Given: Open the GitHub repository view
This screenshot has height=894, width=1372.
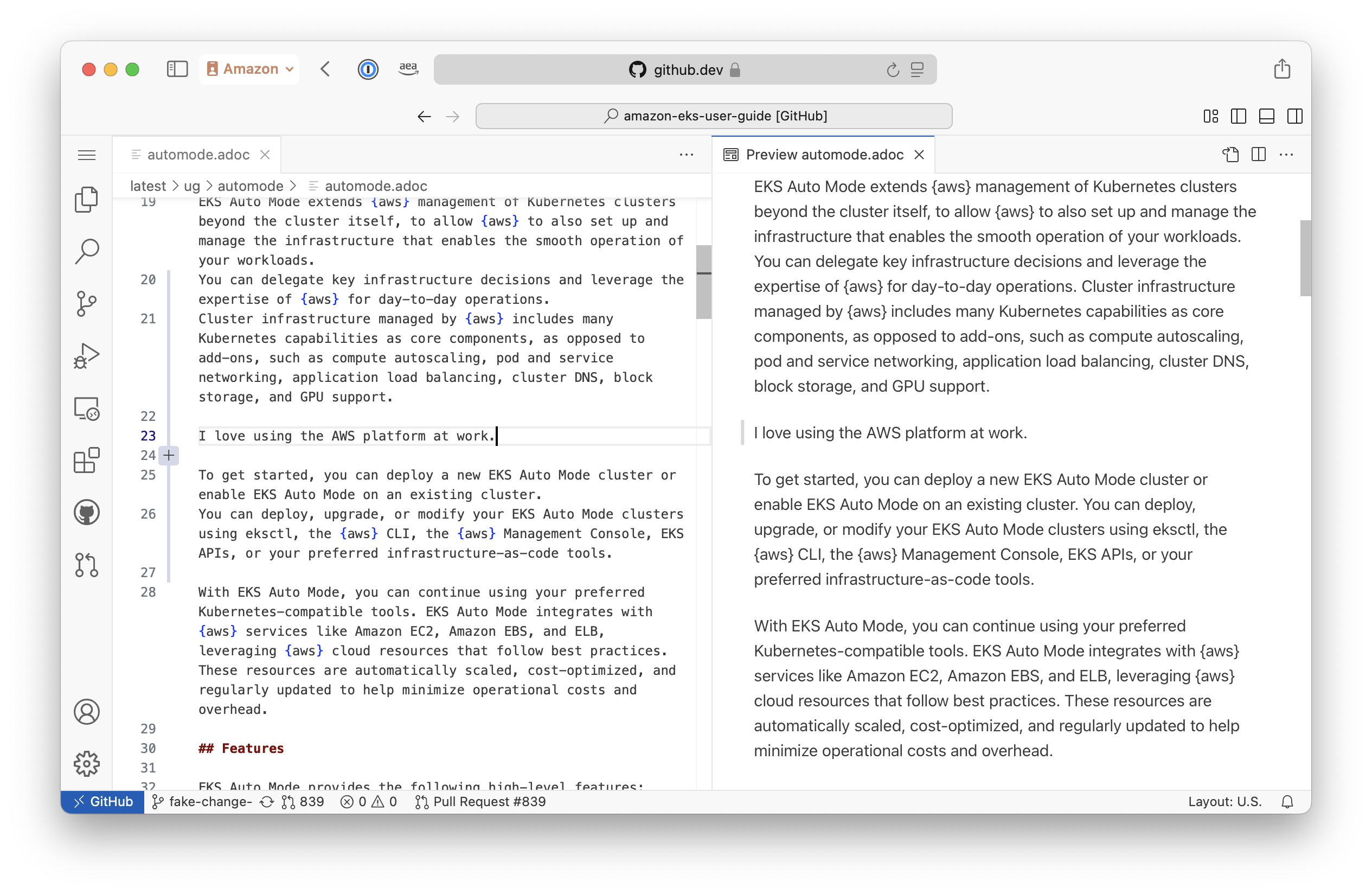Looking at the screenshot, I should click(86, 512).
